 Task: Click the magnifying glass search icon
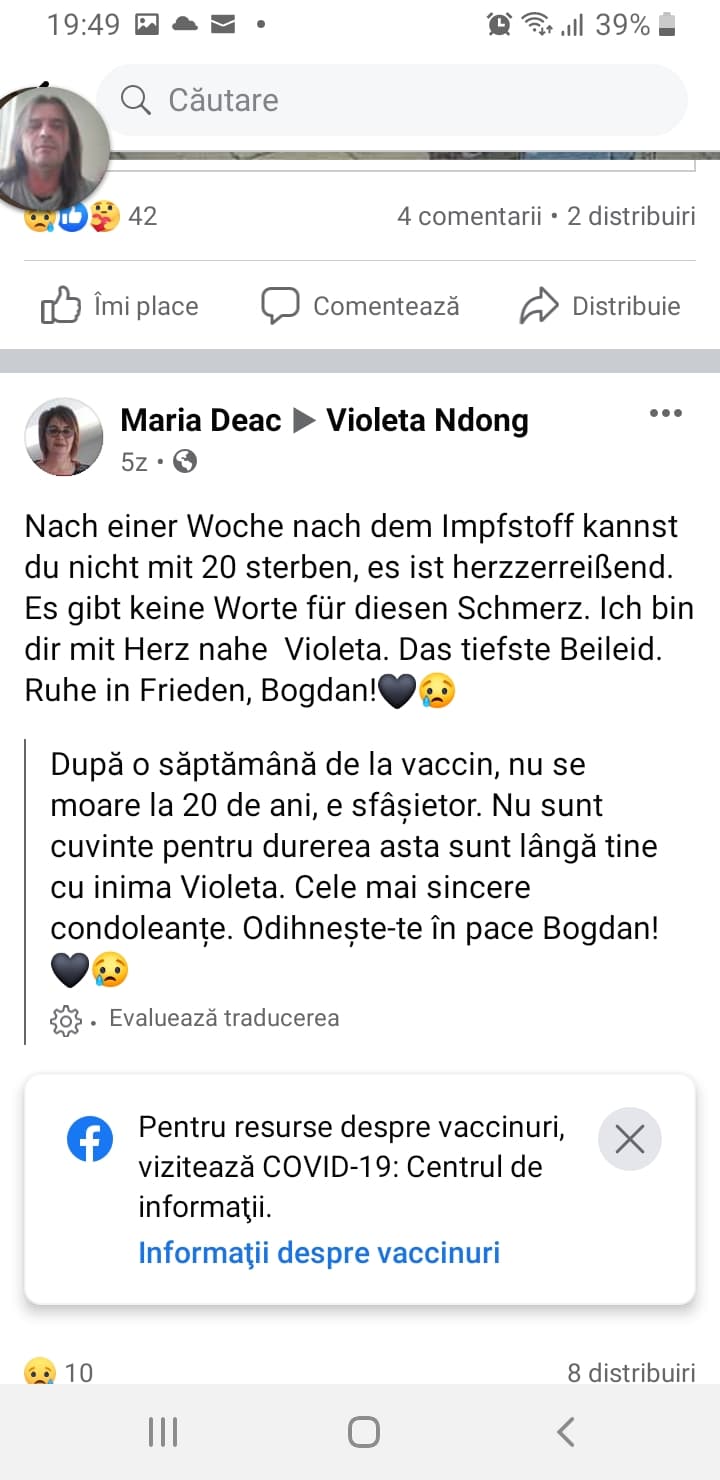coord(135,100)
